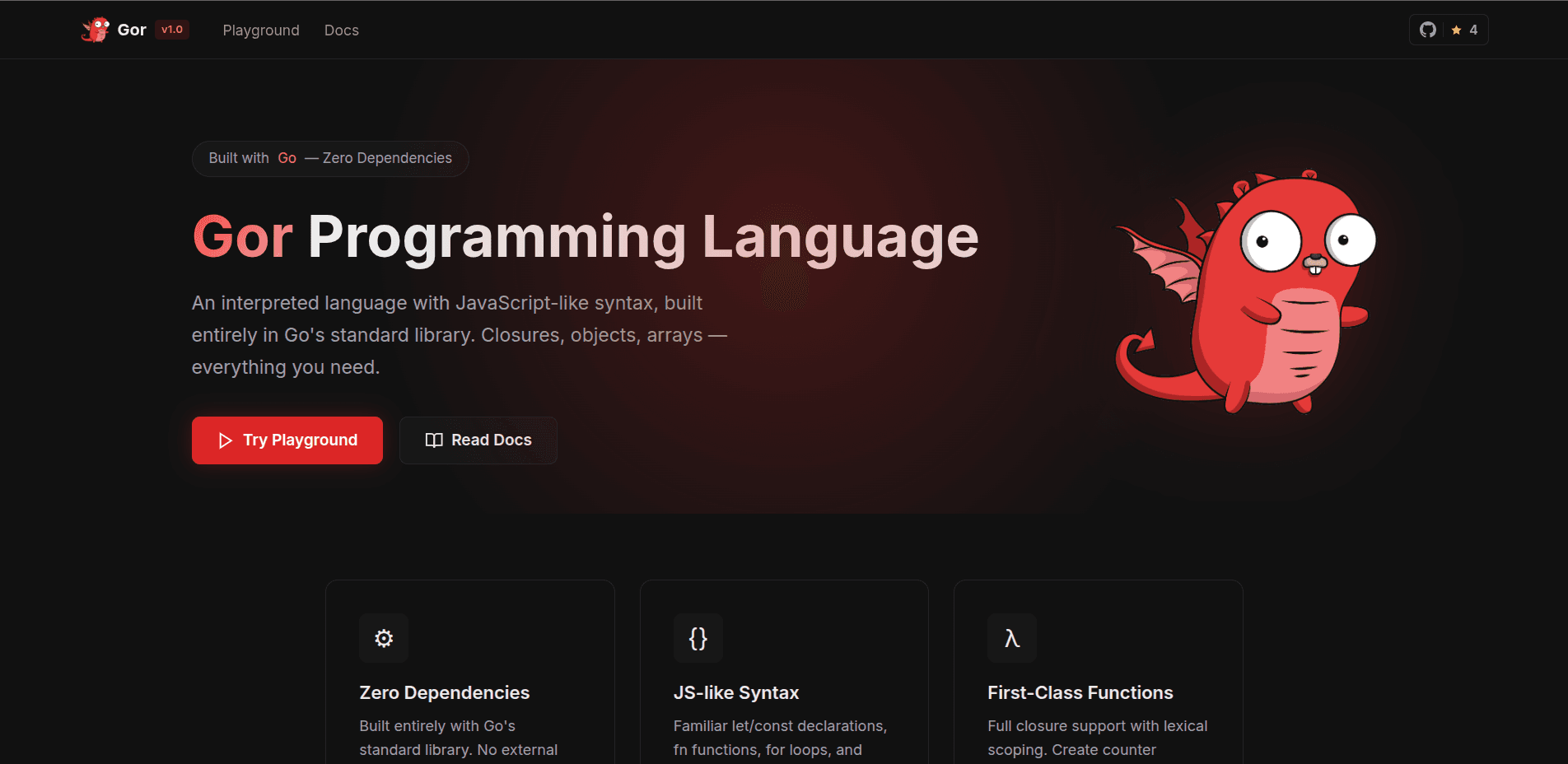Image resolution: width=1568 pixels, height=764 pixels.
Task: Open the GitHub repository icon
Action: tap(1428, 30)
